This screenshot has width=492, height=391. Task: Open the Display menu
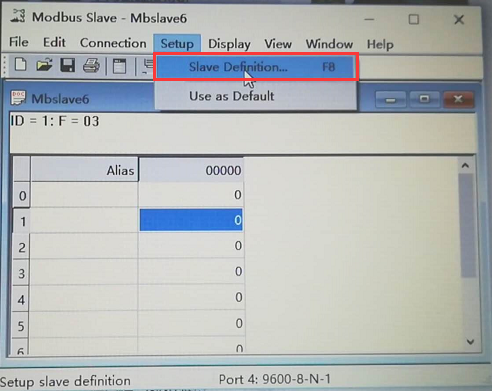click(229, 44)
